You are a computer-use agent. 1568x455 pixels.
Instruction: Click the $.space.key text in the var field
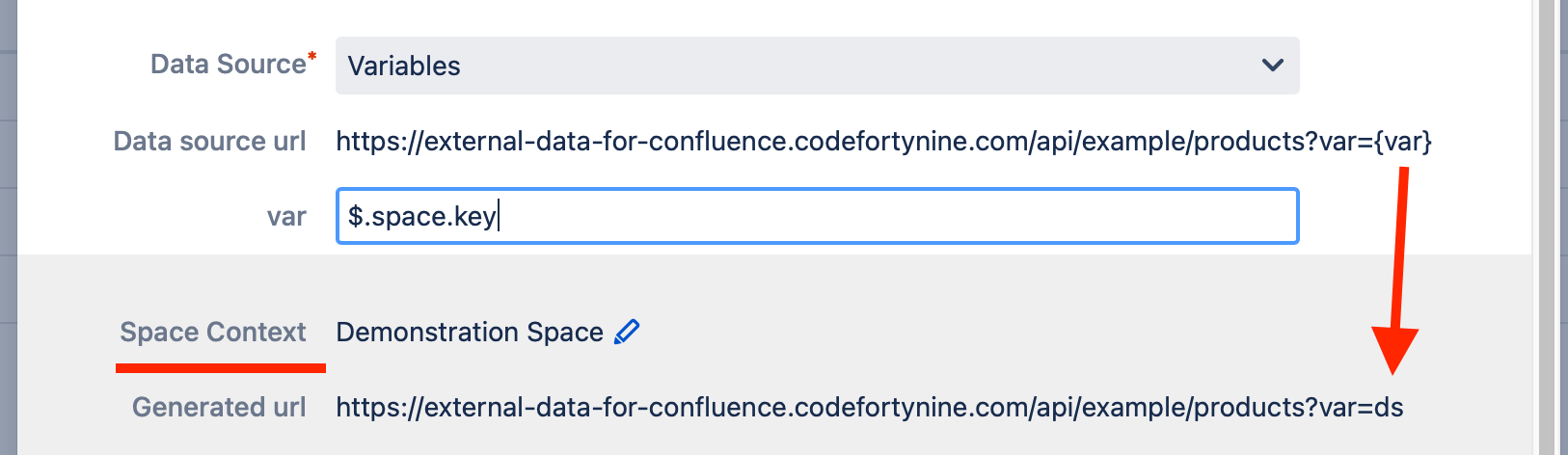click(x=421, y=216)
